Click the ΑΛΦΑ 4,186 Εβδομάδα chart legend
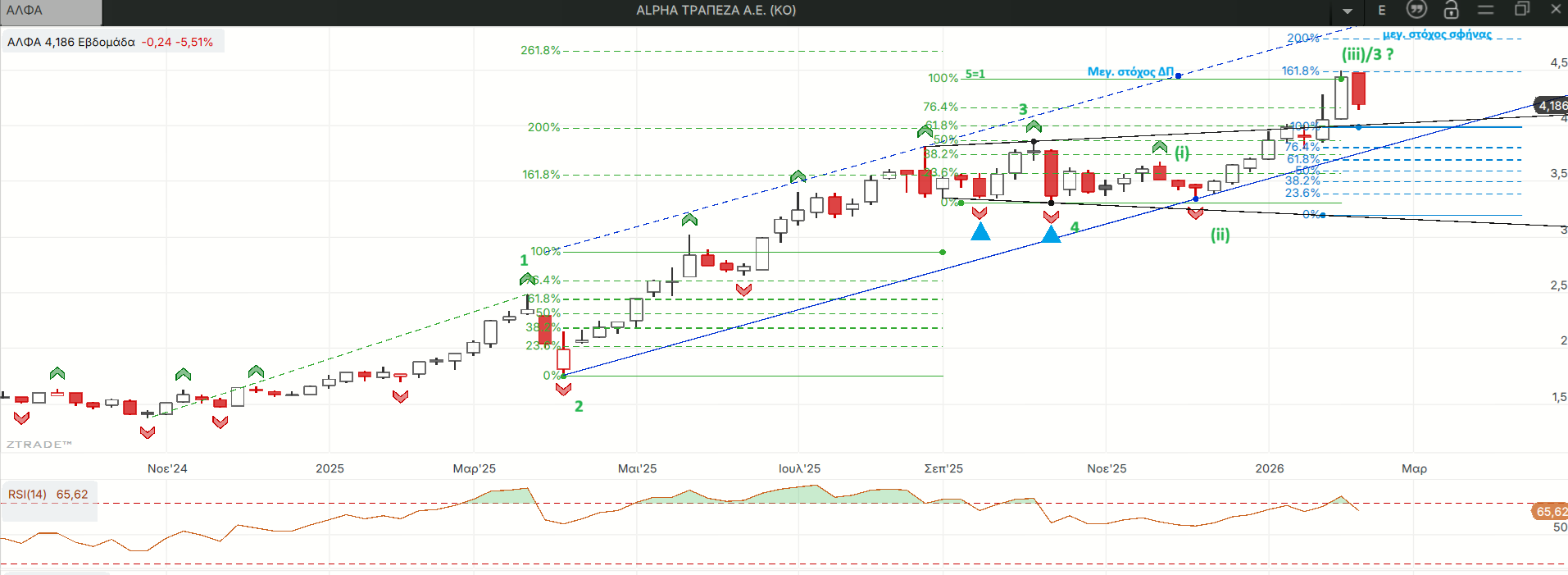Viewport: 1568px width, 575px height. pos(111,42)
